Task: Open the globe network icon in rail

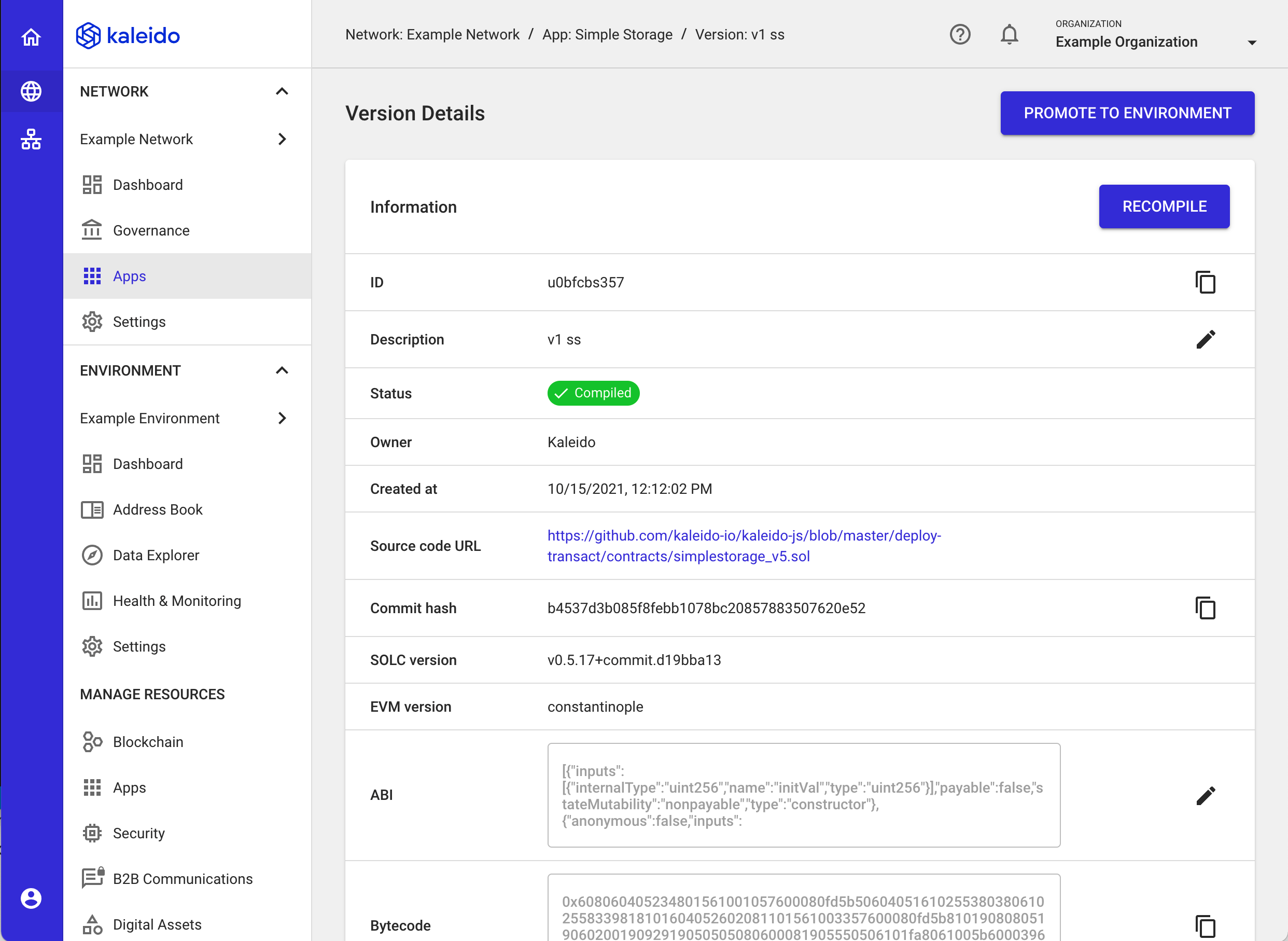Action: tap(31, 91)
